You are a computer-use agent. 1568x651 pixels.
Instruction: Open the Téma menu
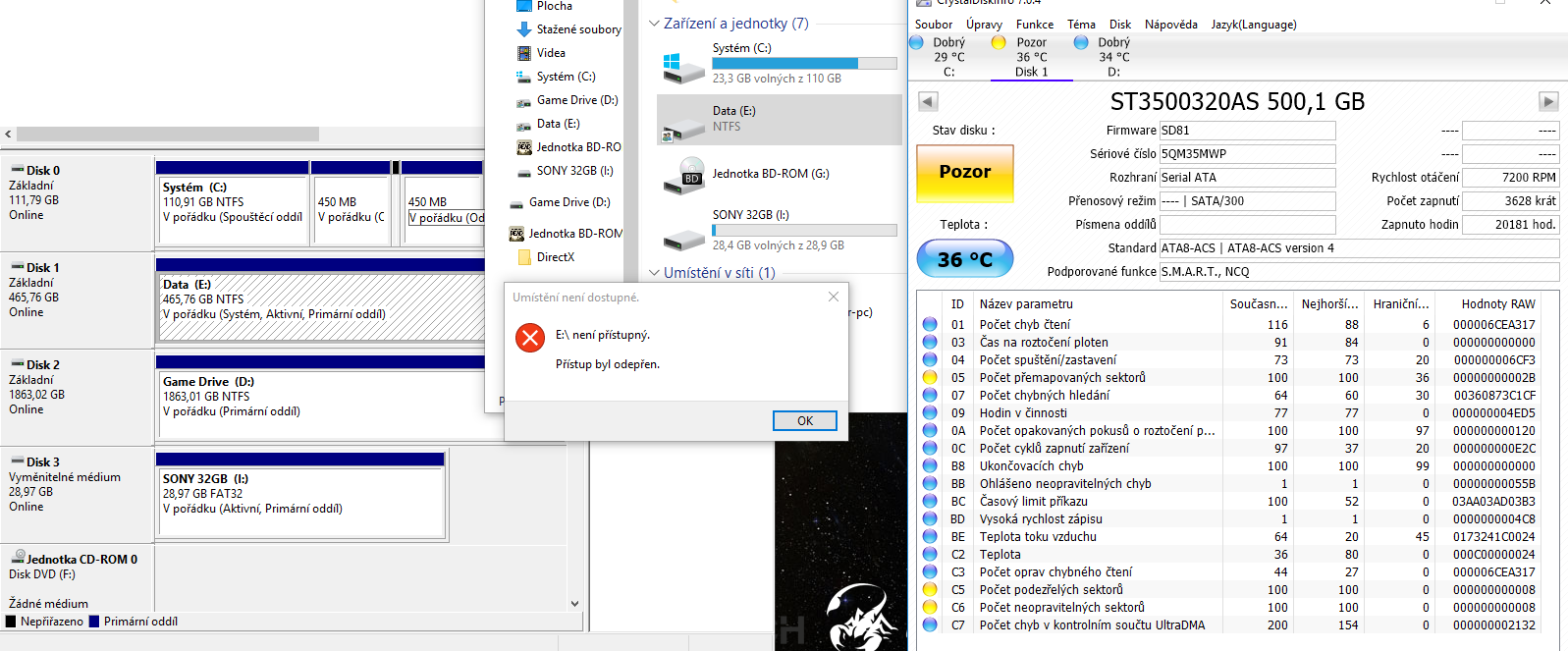click(x=1081, y=25)
